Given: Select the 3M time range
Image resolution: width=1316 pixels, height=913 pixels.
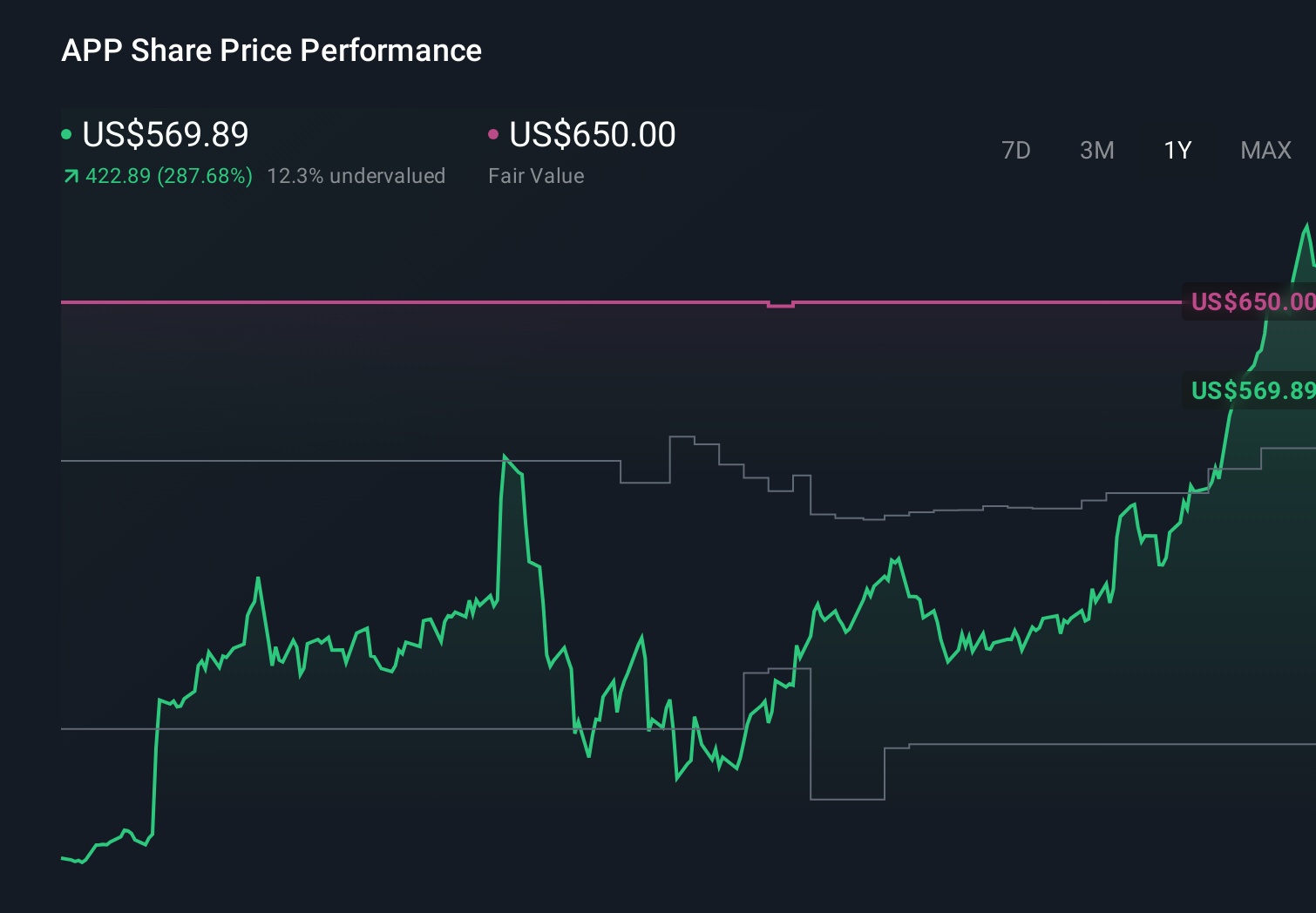Looking at the screenshot, I should coord(1096,151).
